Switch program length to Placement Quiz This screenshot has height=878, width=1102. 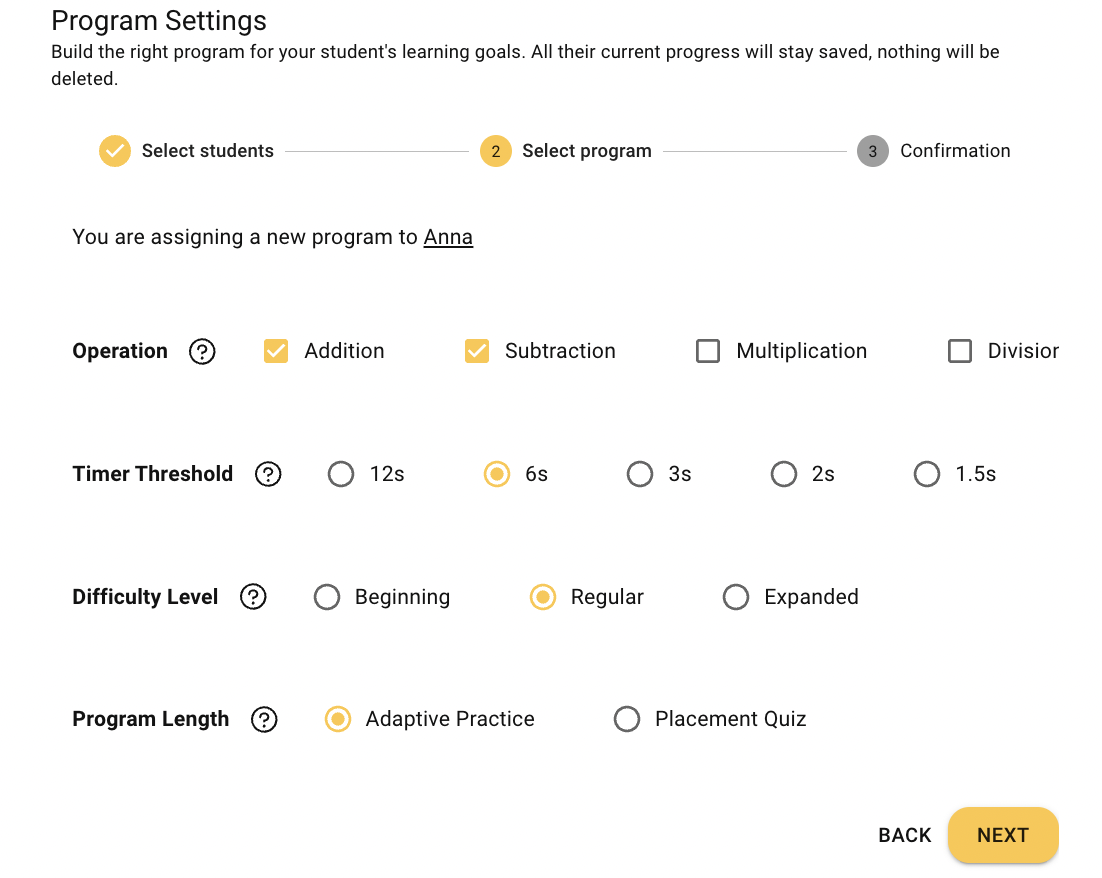pyautogui.click(x=626, y=719)
